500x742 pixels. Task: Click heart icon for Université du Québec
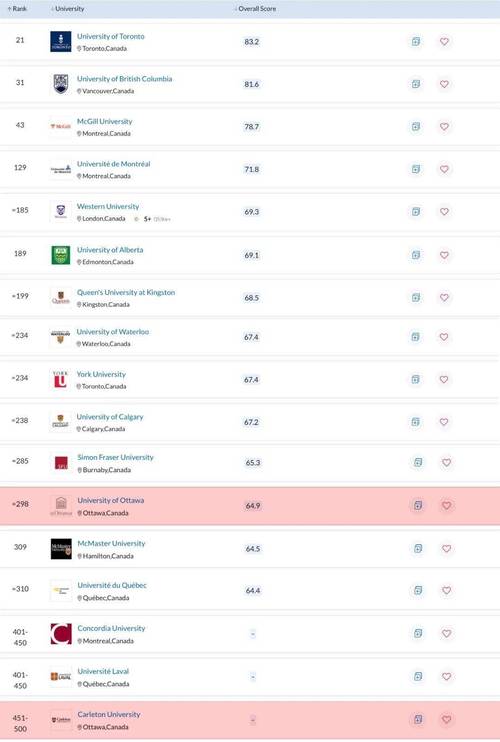pyautogui.click(x=446, y=591)
